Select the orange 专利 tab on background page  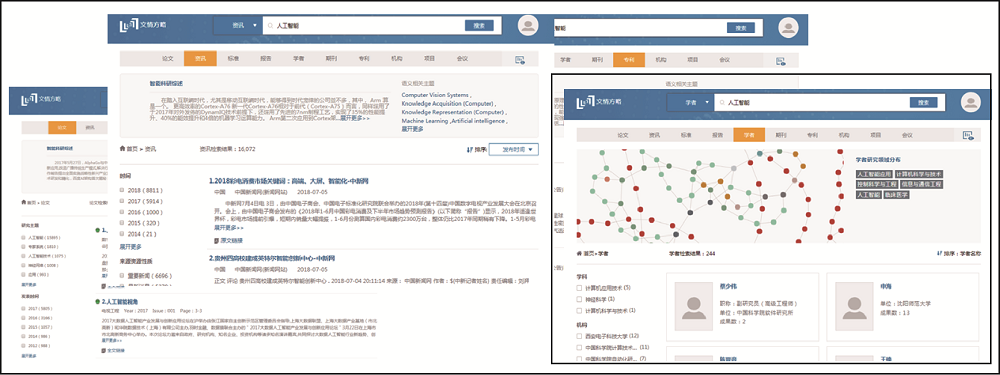coord(628,60)
